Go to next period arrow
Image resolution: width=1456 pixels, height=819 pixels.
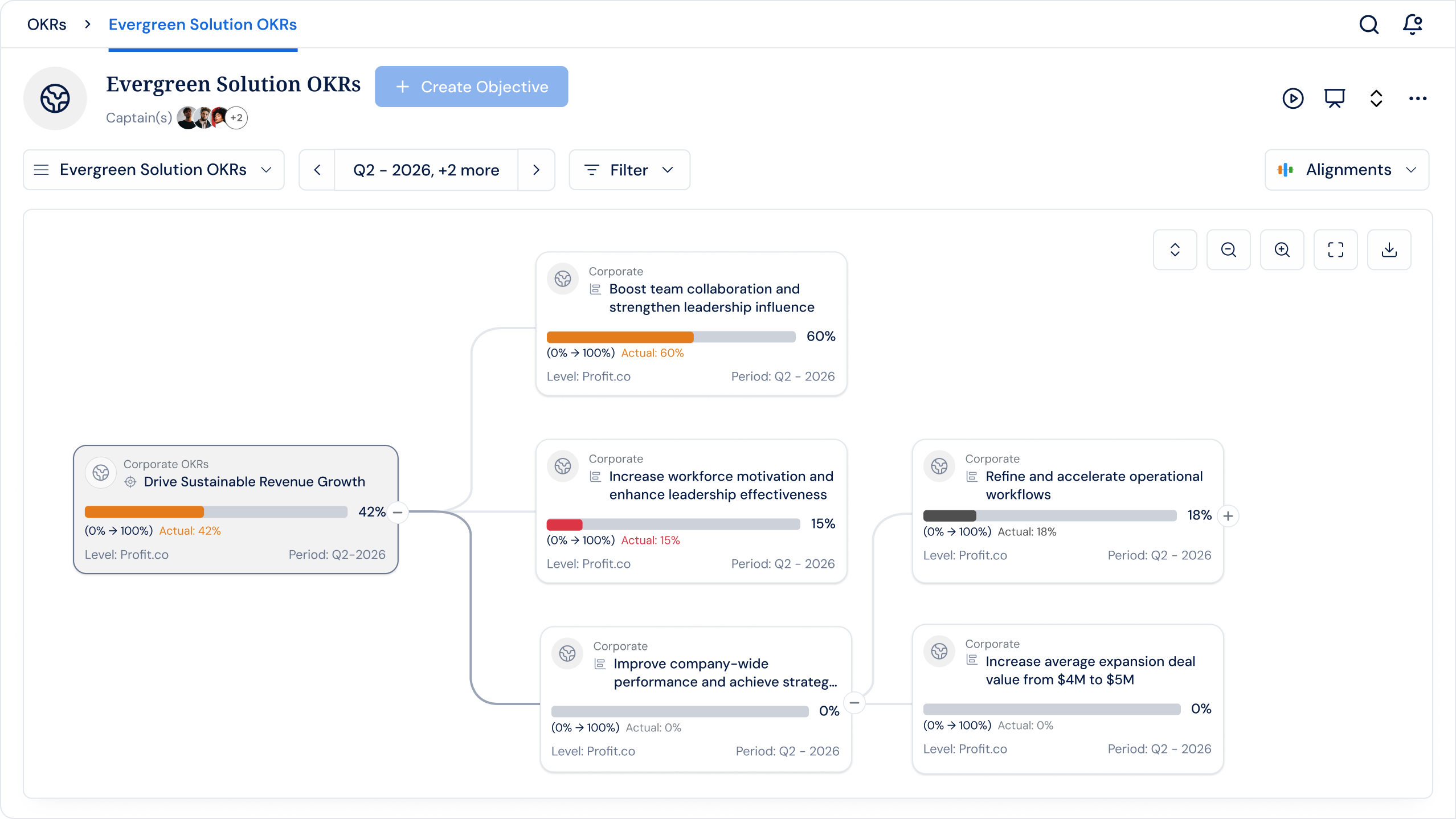(536, 170)
